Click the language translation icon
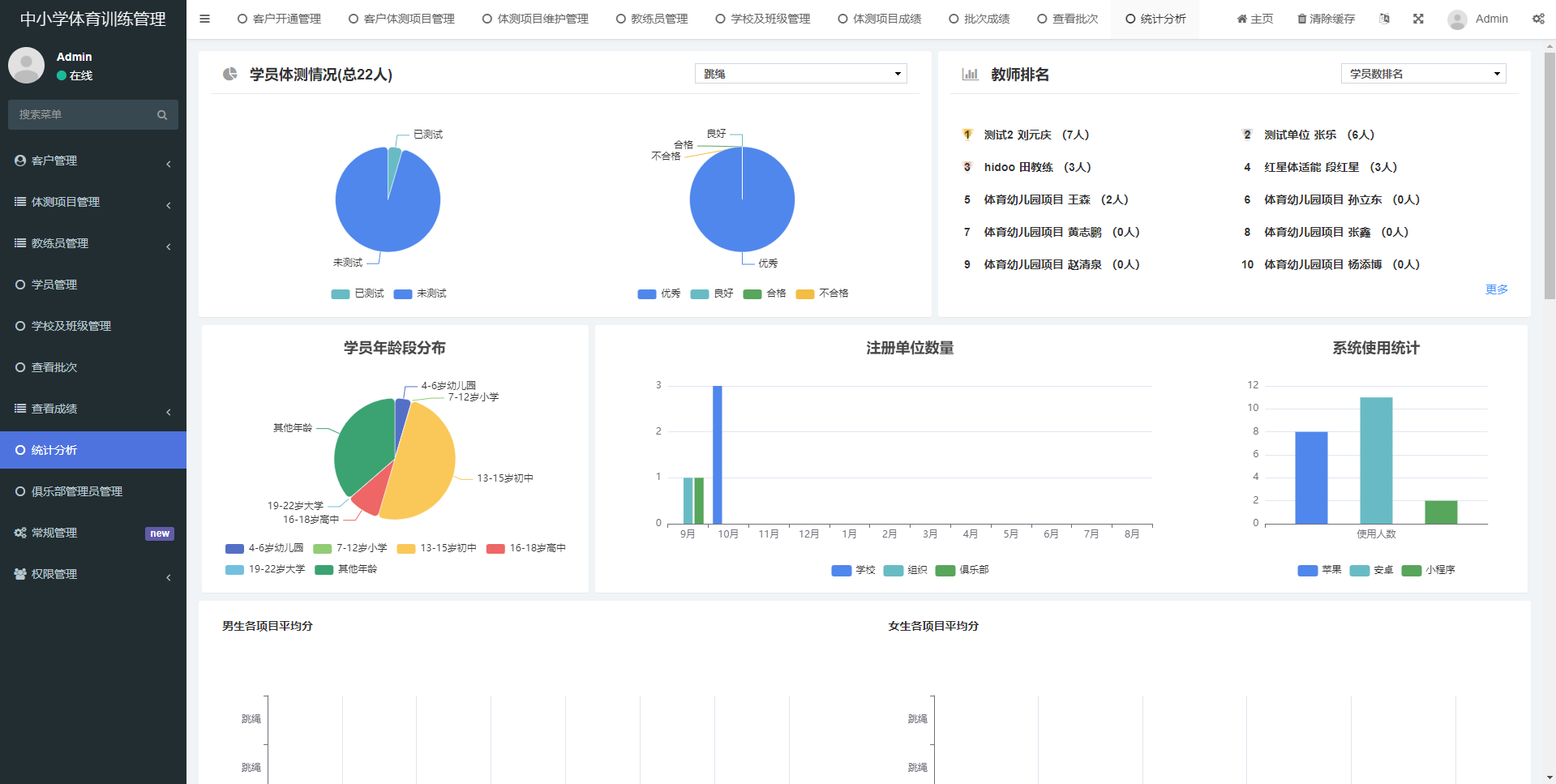The image size is (1556, 784). point(1384,19)
